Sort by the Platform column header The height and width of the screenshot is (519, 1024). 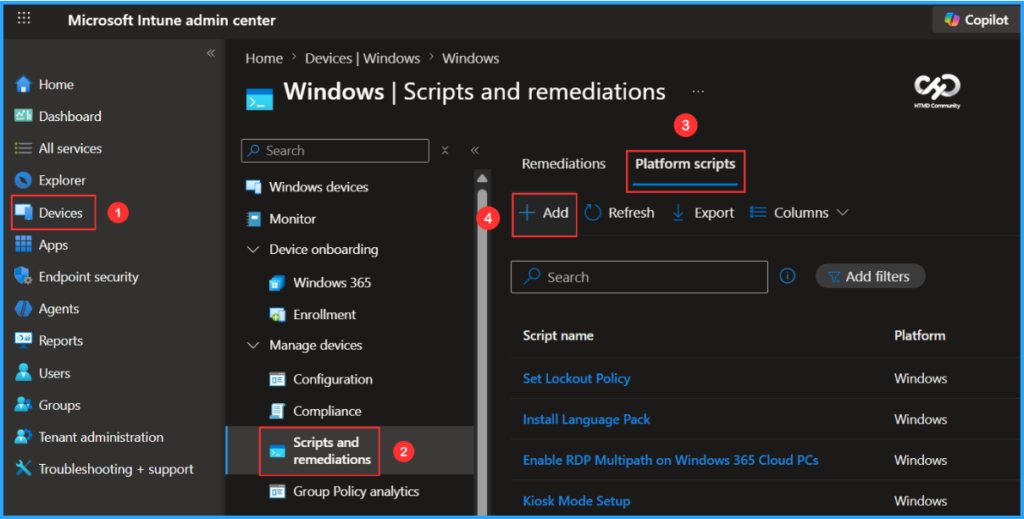point(920,336)
